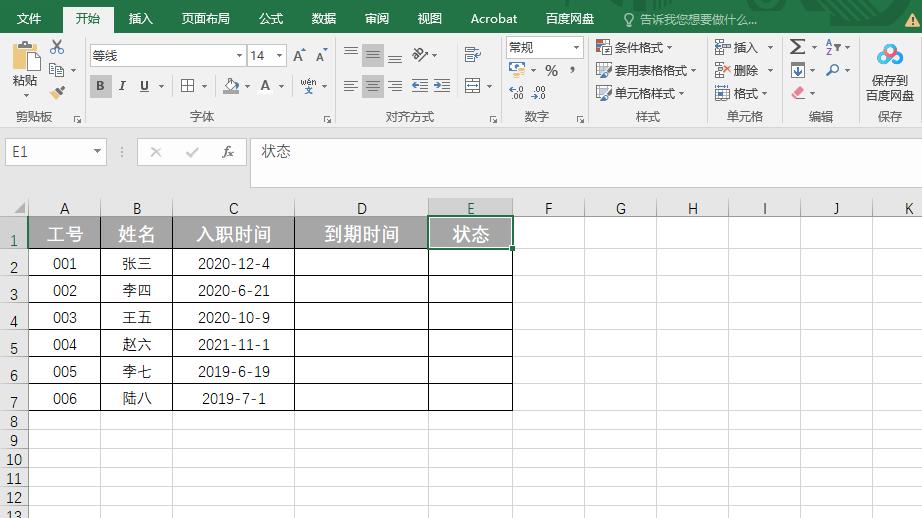Viewport: 922px width, 518px height.
Task: Switch to 数据 tab
Action: (323, 18)
